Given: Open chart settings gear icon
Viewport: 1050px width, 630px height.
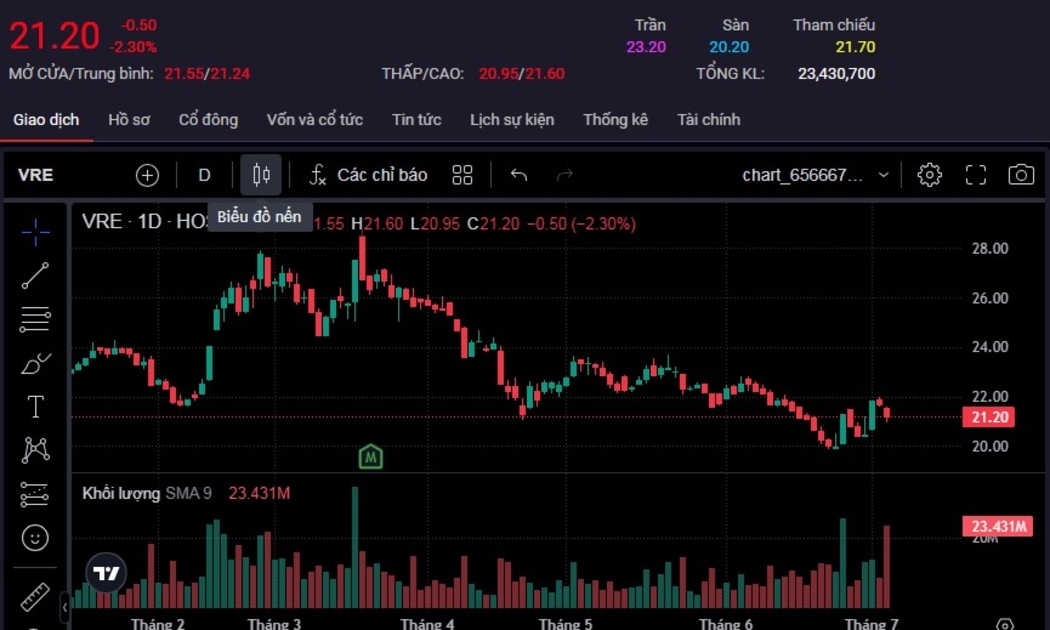Looking at the screenshot, I should [x=929, y=175].
